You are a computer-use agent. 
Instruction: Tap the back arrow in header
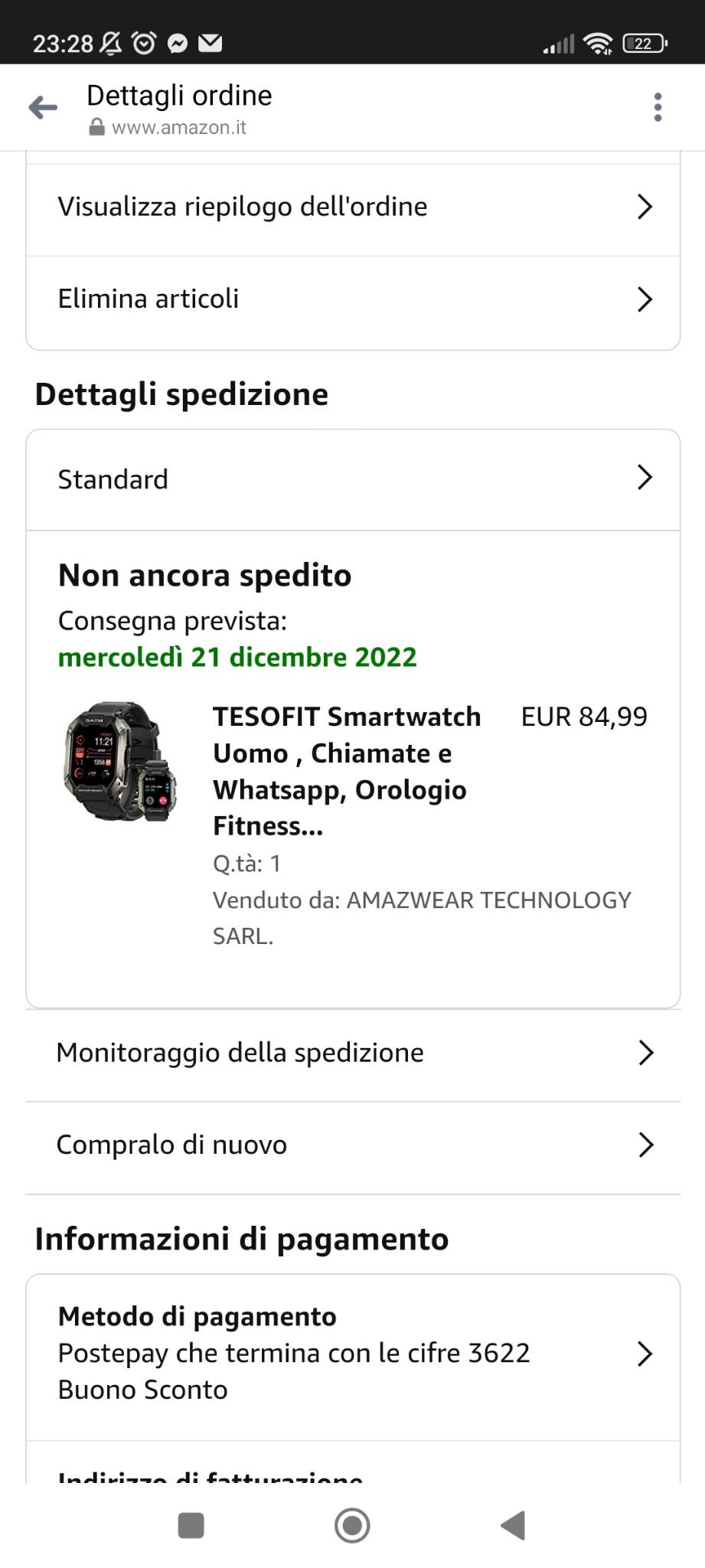pos(43,107)
